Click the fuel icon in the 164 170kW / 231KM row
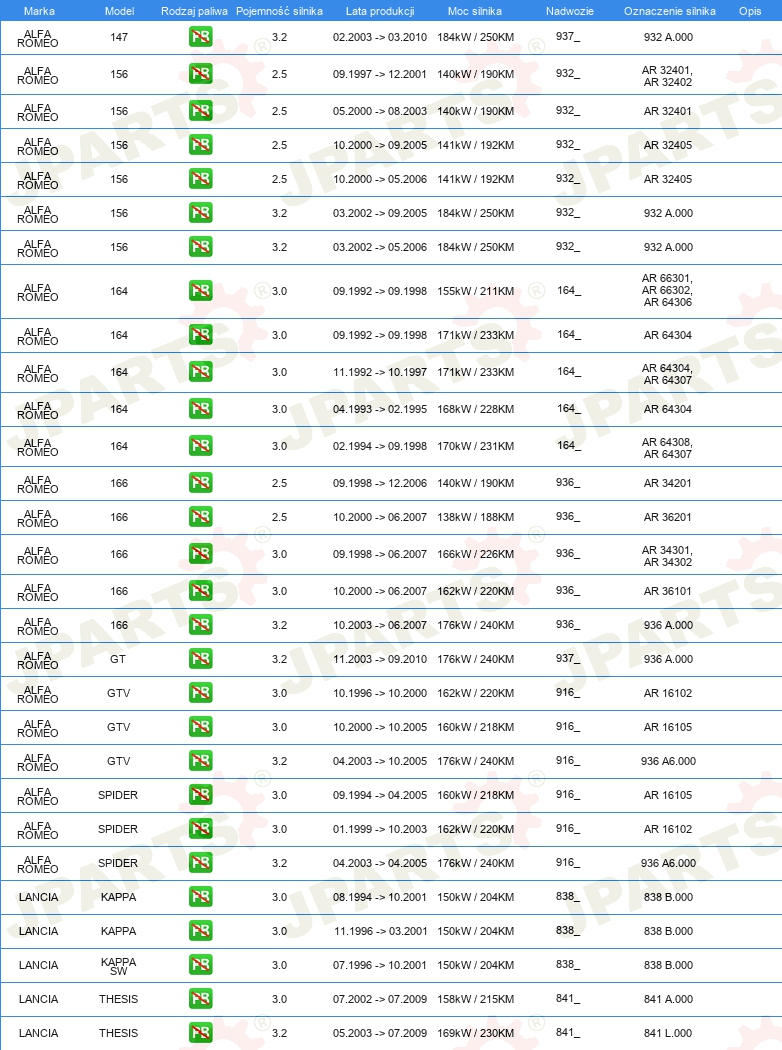 (200, 445)
